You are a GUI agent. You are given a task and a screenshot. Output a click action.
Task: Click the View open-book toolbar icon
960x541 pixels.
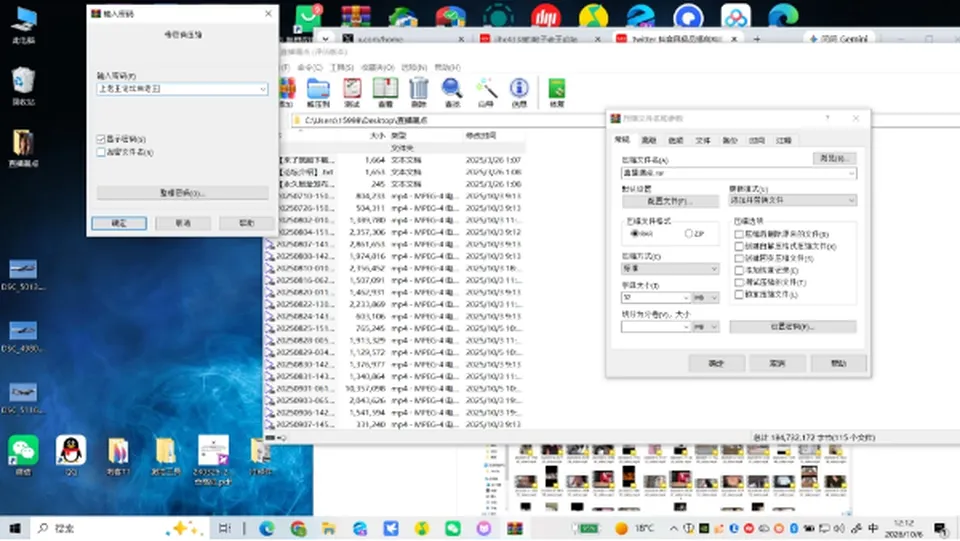[385, 92]
